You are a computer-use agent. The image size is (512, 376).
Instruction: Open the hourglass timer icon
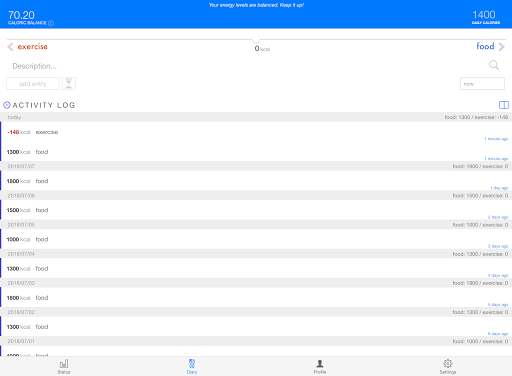[x=69, y=83]
